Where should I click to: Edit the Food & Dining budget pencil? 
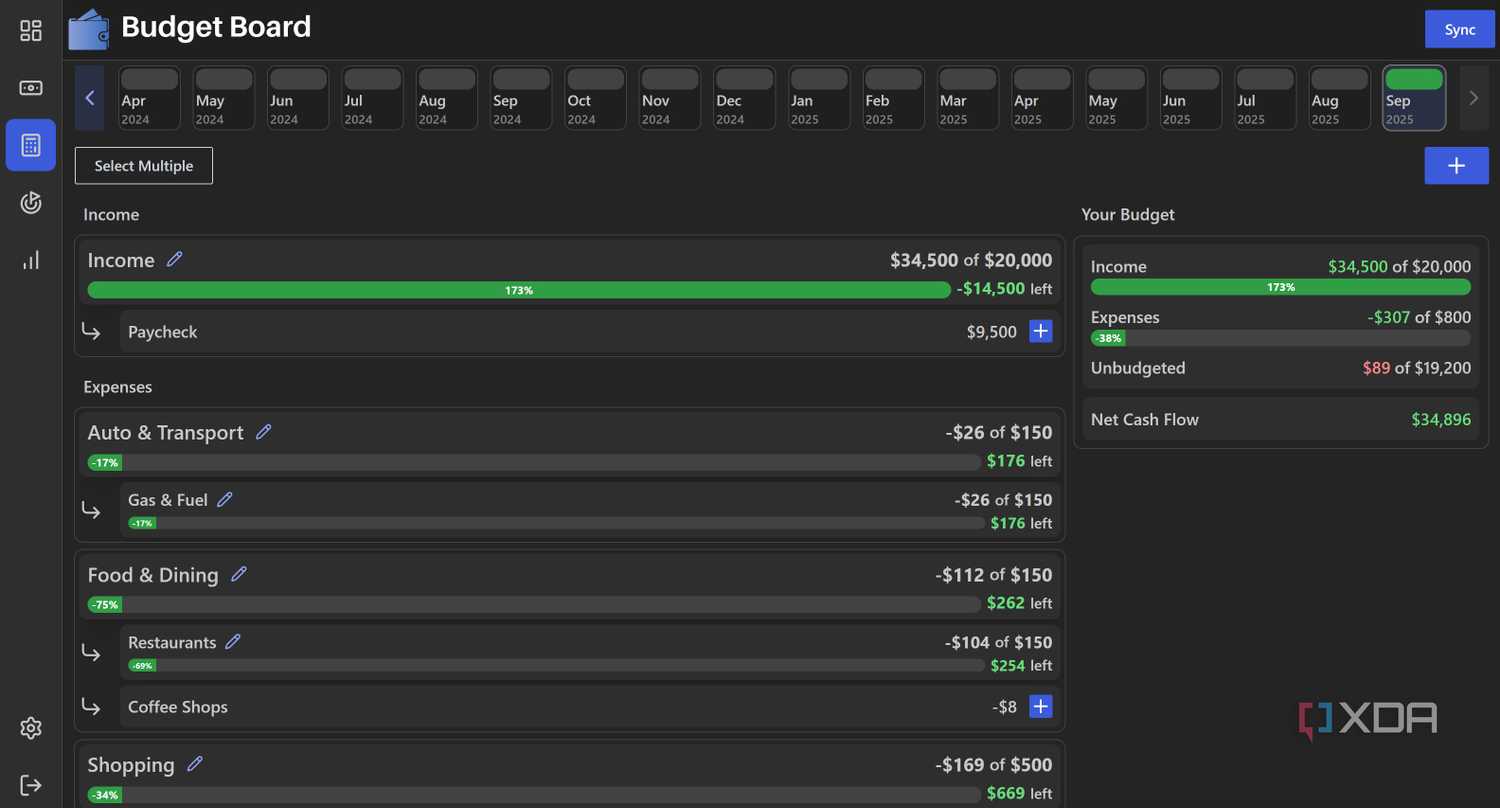coord(238,574)
